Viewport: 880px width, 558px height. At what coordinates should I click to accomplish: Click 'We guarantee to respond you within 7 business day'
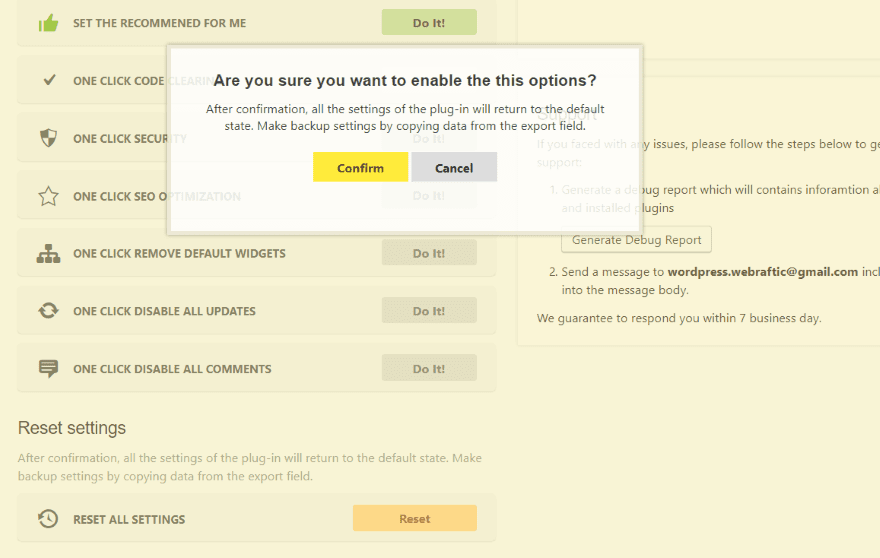click(679, 318)
